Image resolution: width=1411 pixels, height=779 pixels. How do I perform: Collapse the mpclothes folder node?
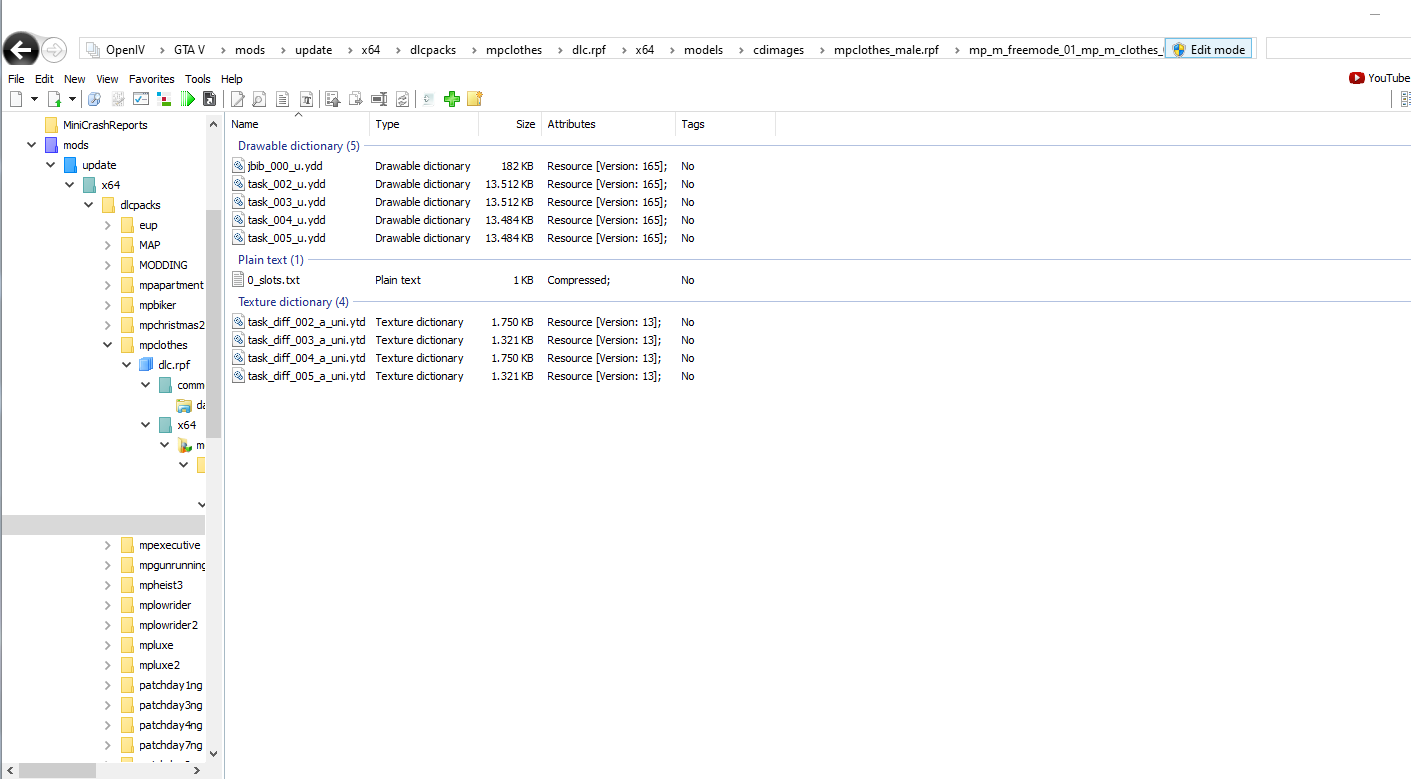click(x=108, y=345)
